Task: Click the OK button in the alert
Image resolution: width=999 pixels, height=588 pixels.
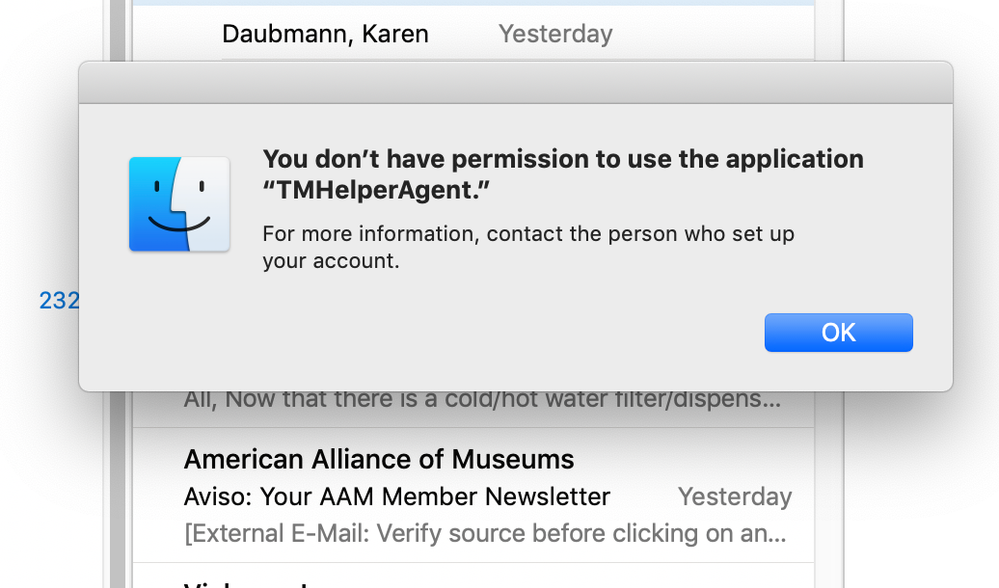Action: (x=838, y=333)
